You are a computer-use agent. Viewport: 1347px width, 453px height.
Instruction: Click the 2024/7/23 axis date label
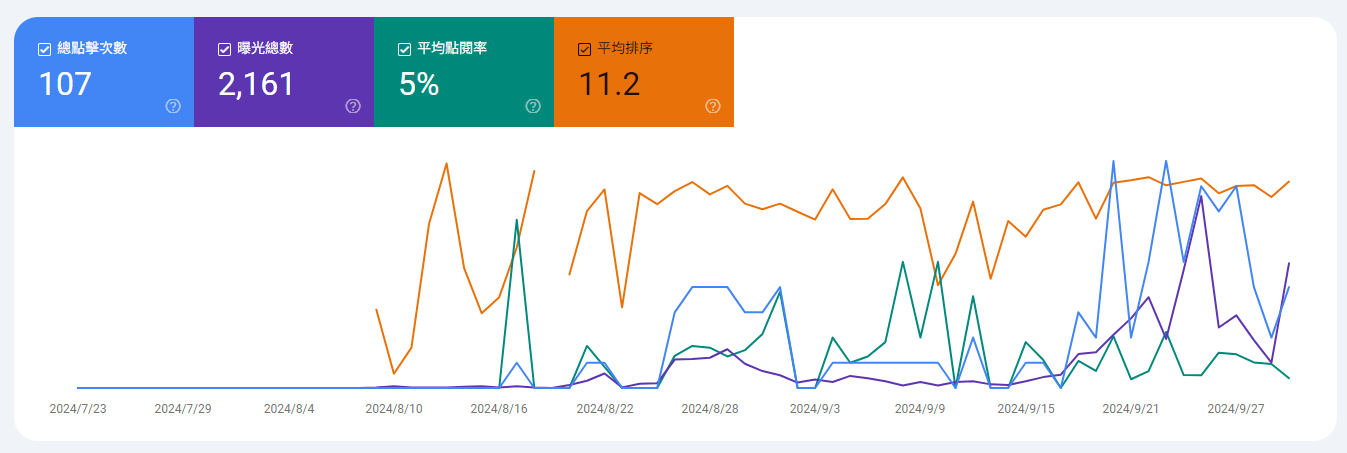tap(78, 409)
